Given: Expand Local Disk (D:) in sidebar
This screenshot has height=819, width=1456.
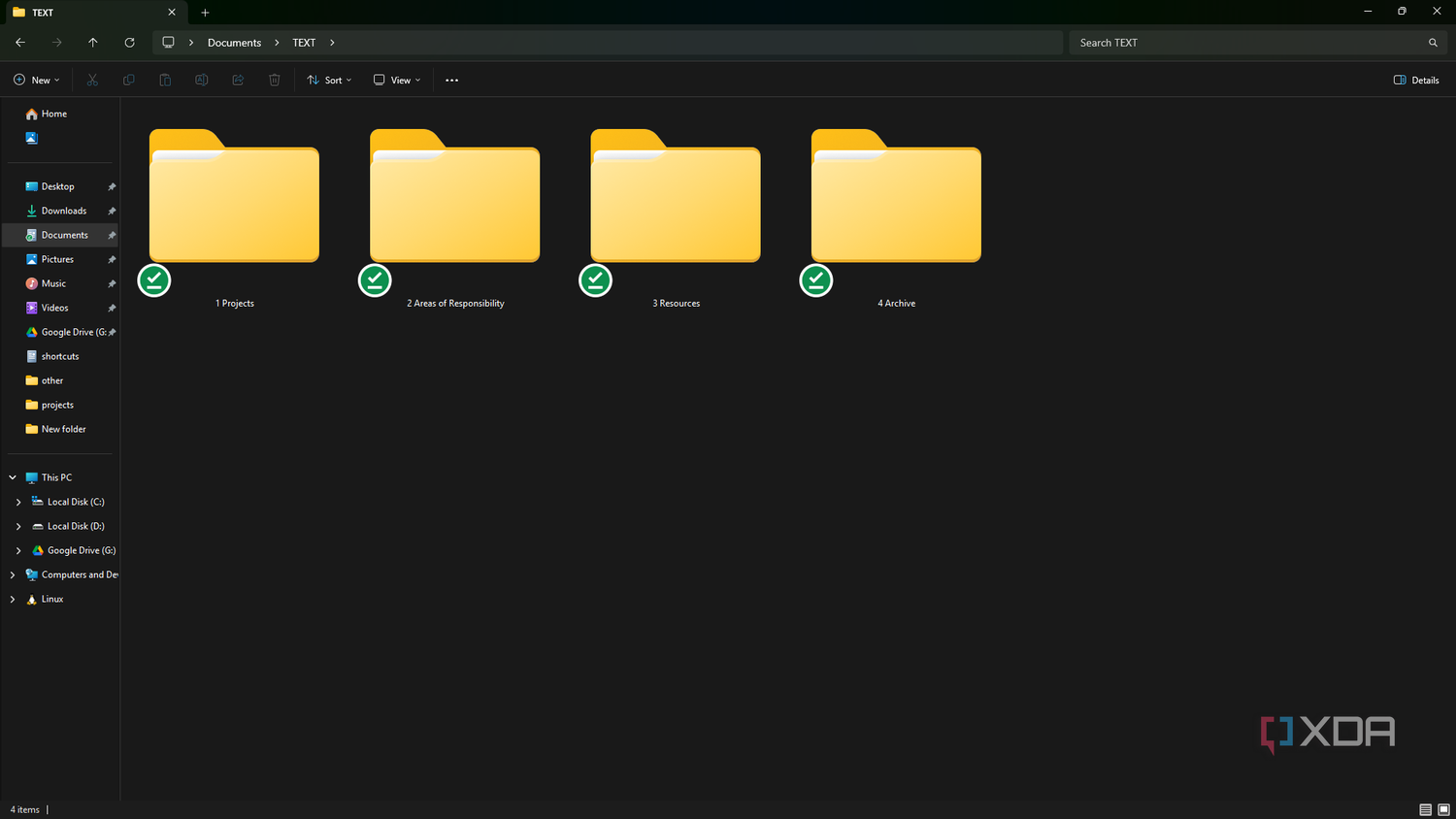Looking at the screenshot, I should tap(18, 526).
